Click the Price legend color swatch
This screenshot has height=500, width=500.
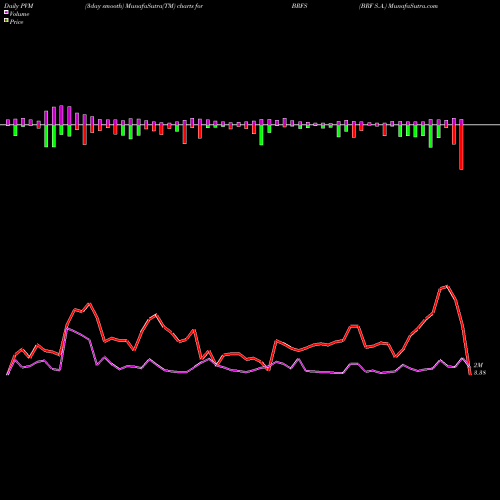click(6, 21)
